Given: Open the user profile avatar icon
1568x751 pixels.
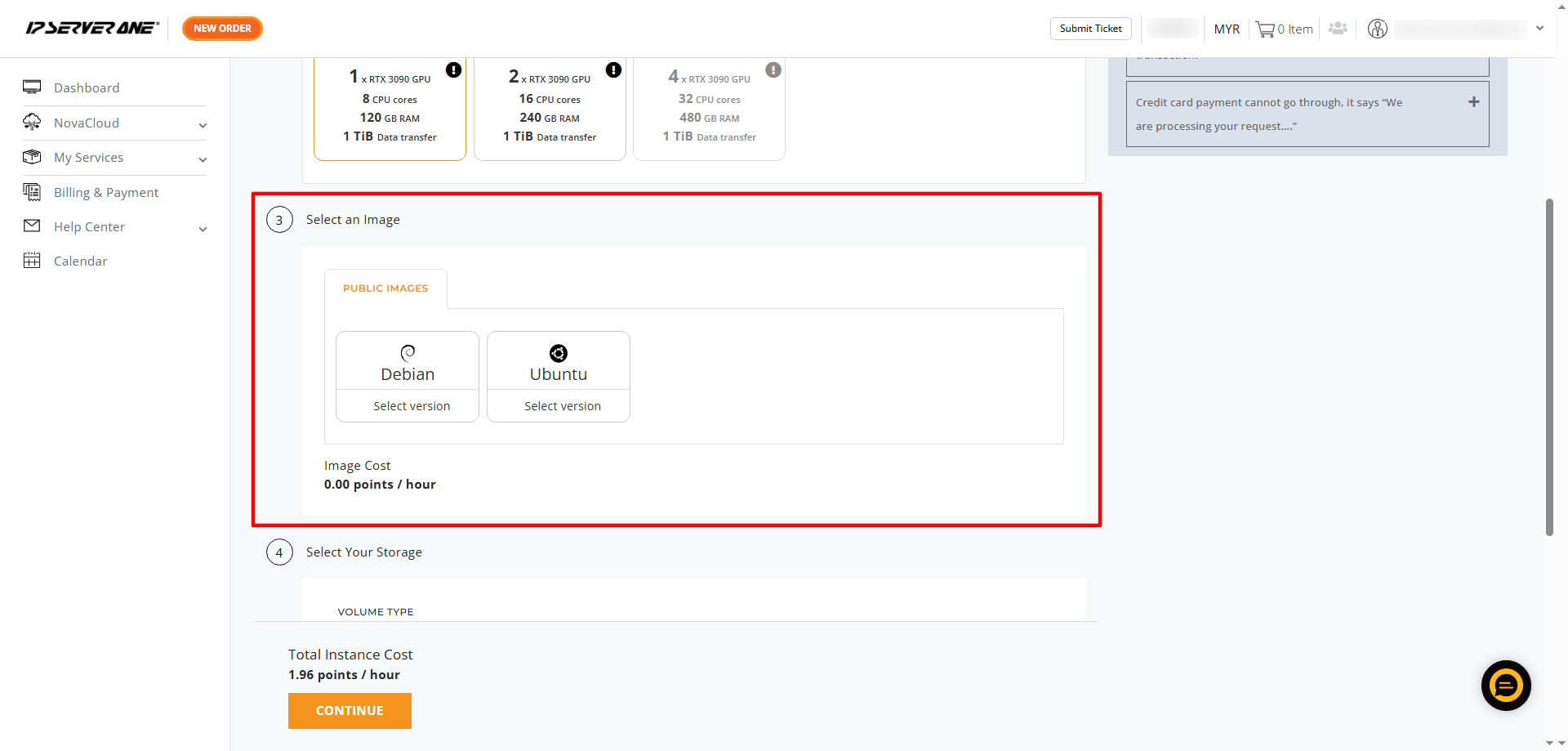Looking at the screenshot, I should (x=1378, y=29).
